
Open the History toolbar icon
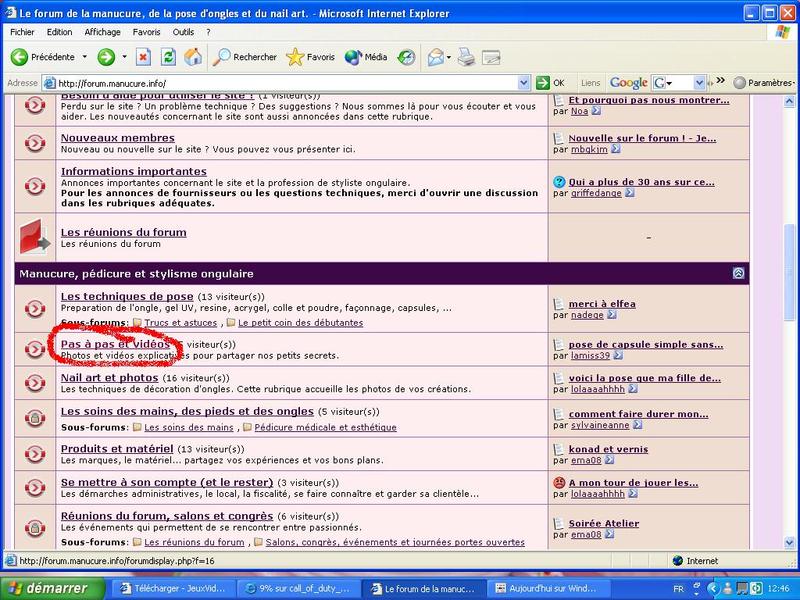(x=407, y=57)
